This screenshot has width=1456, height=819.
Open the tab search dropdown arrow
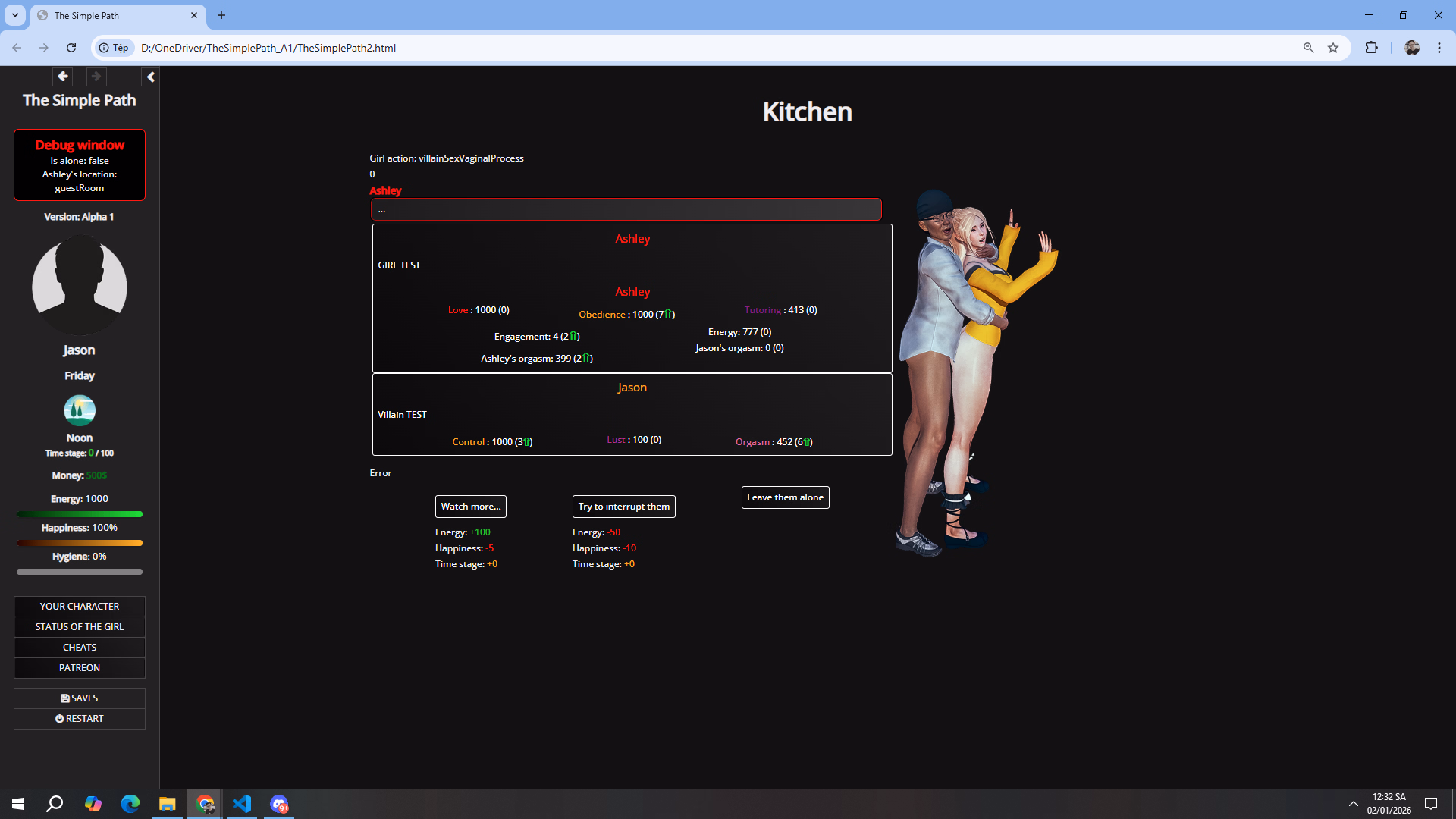point(14,15)
